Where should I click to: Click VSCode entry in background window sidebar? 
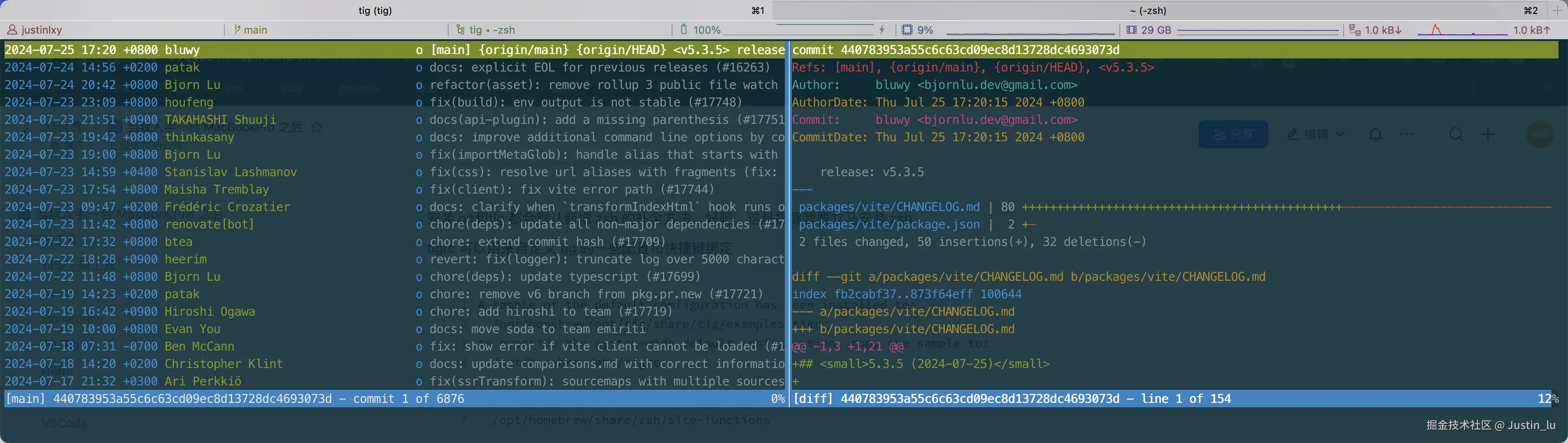tap(64, 423)
